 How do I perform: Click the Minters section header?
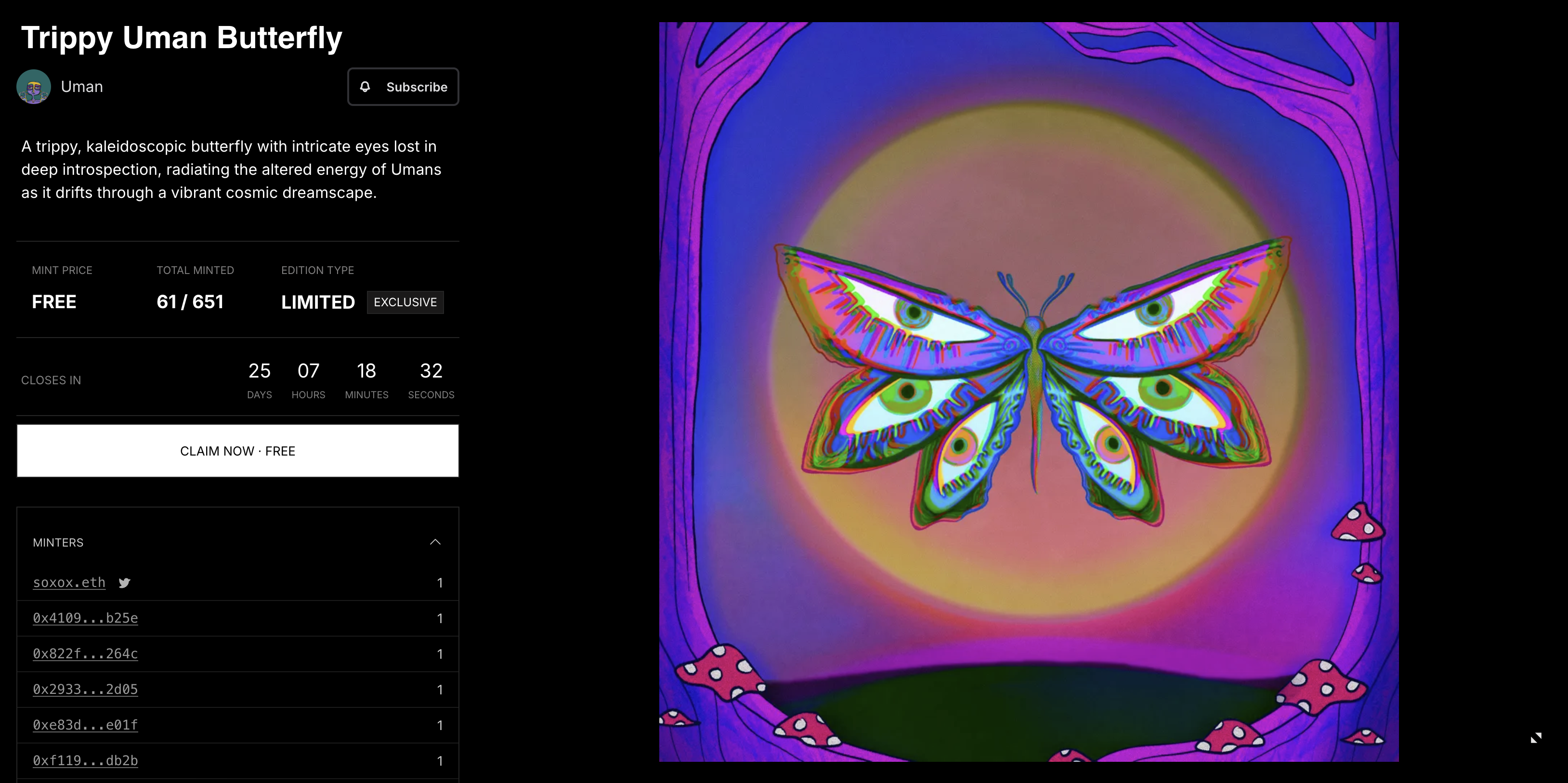(58, 543)
